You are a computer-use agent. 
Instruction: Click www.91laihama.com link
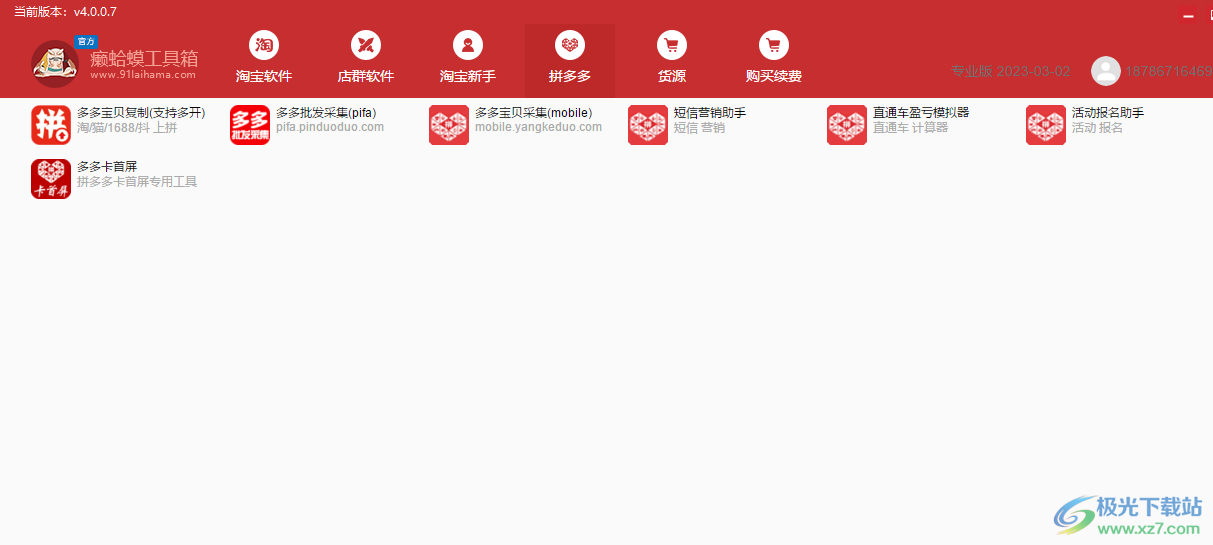pos(143,74)
